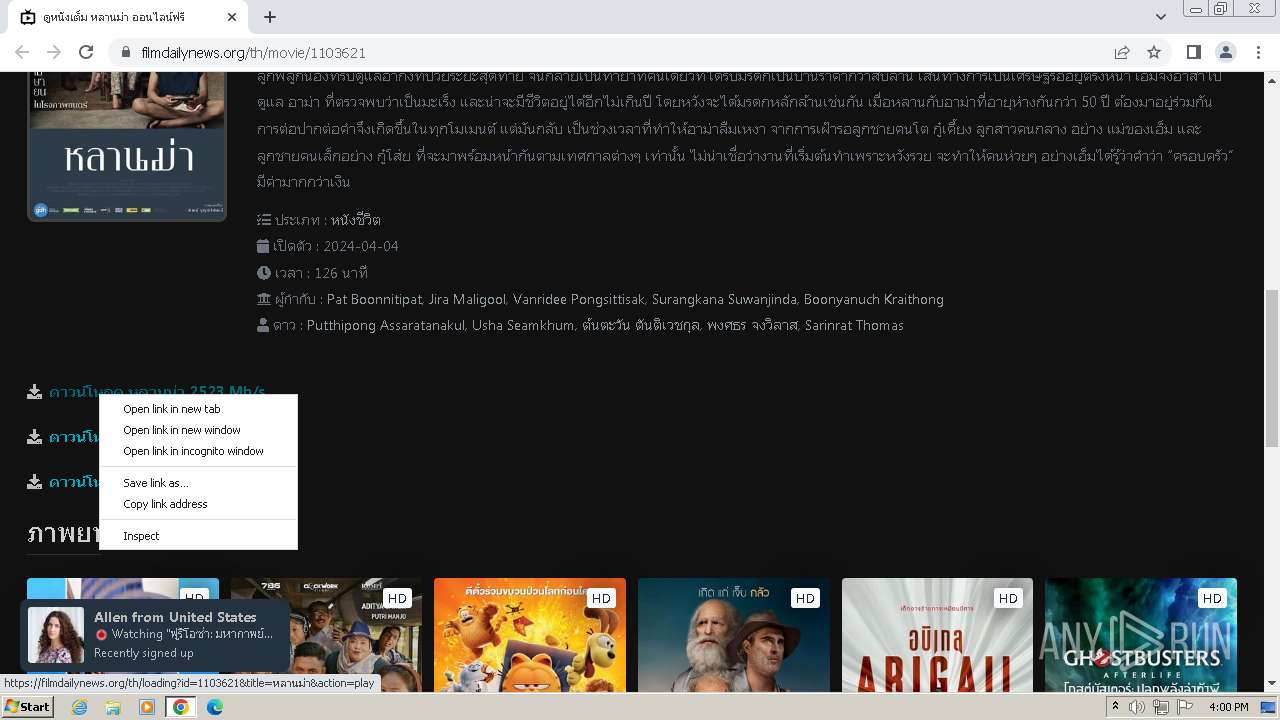Click the ดาวน์โหลด หลานม่า 2523 Mb/s link

pyautogui.click(x=157, y=391)
